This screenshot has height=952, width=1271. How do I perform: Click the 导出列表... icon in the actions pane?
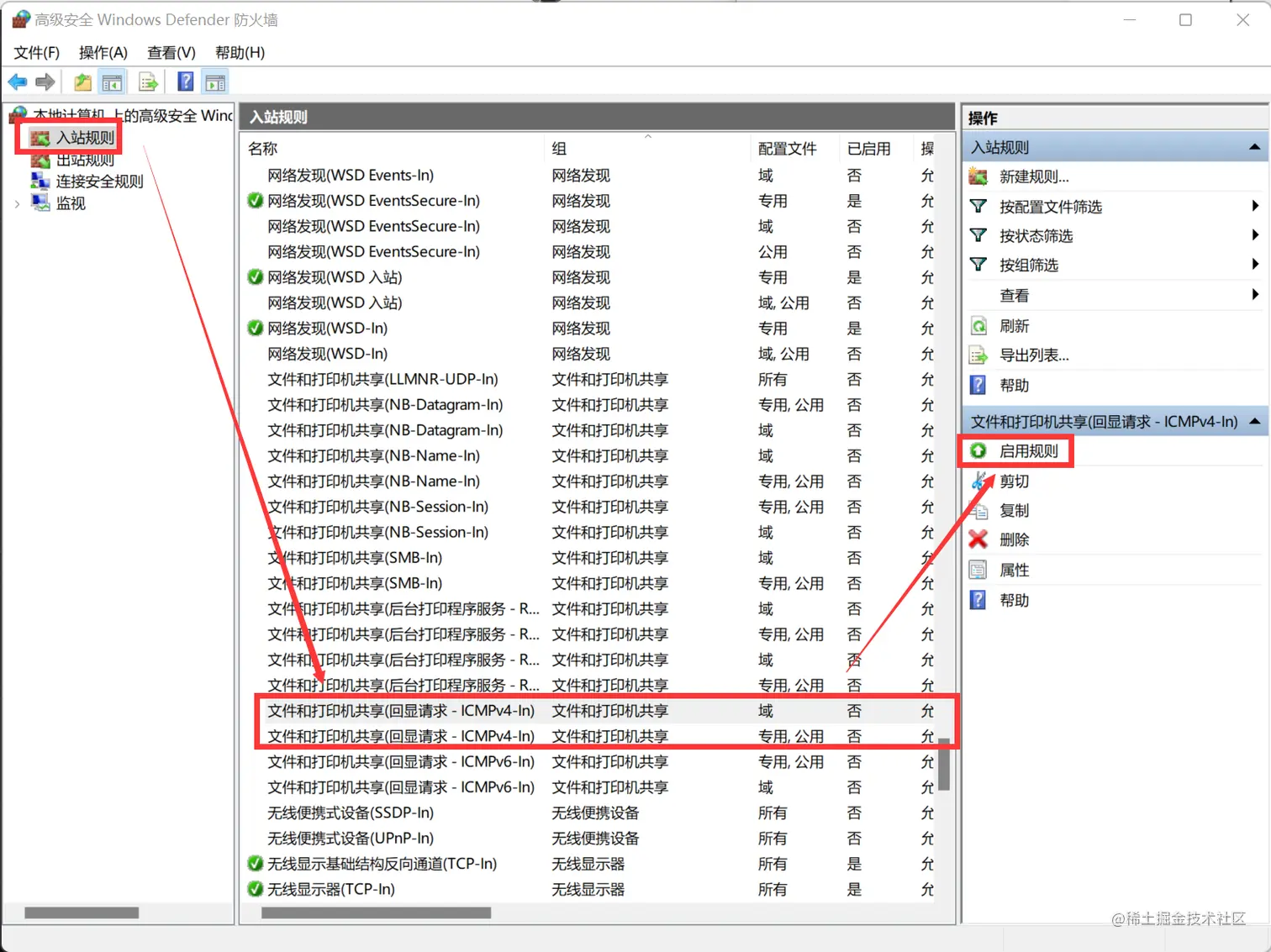click(978, 355)
